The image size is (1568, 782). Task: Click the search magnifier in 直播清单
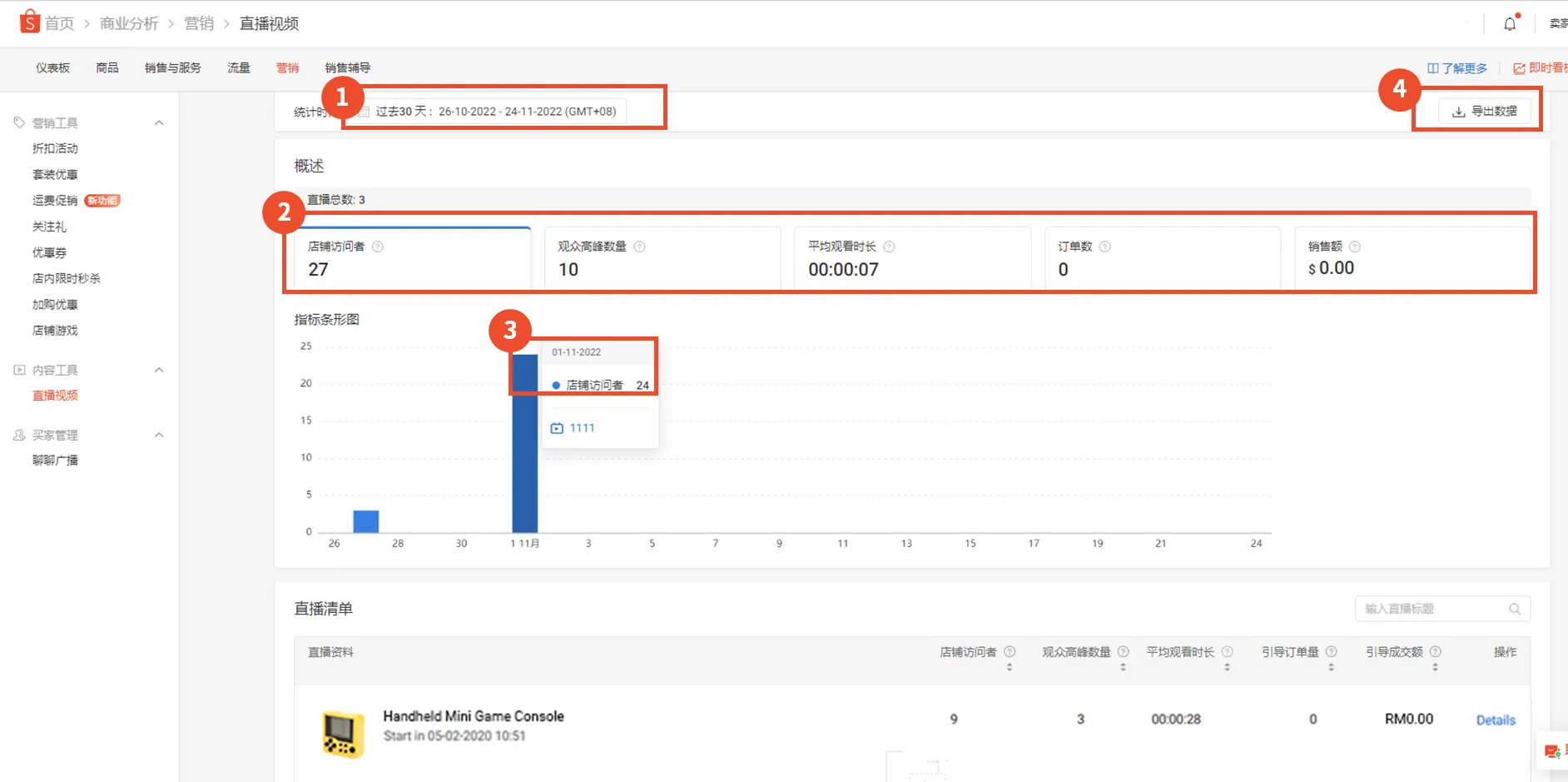pos(1515,609)
